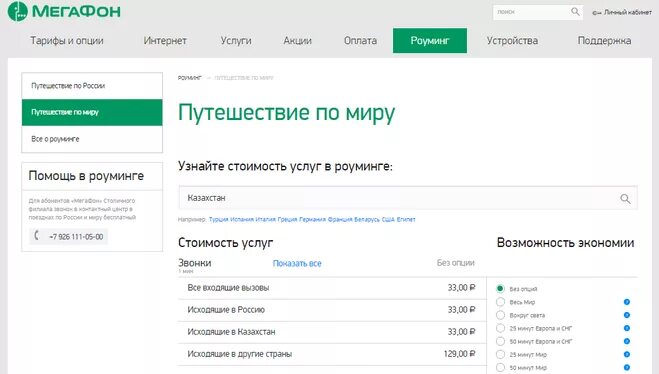Click the Исходящие в Россию row
This screenshot has width=659, height=374.
pyautogui.click(x=332, y=310)
